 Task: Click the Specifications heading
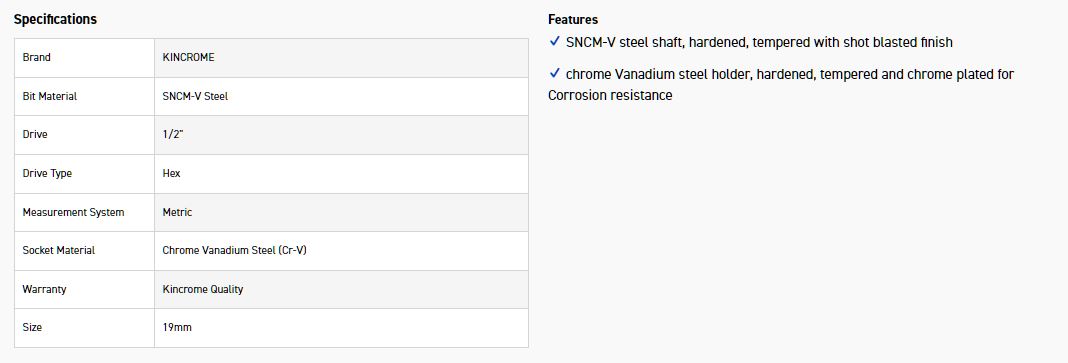coord(55,19)
